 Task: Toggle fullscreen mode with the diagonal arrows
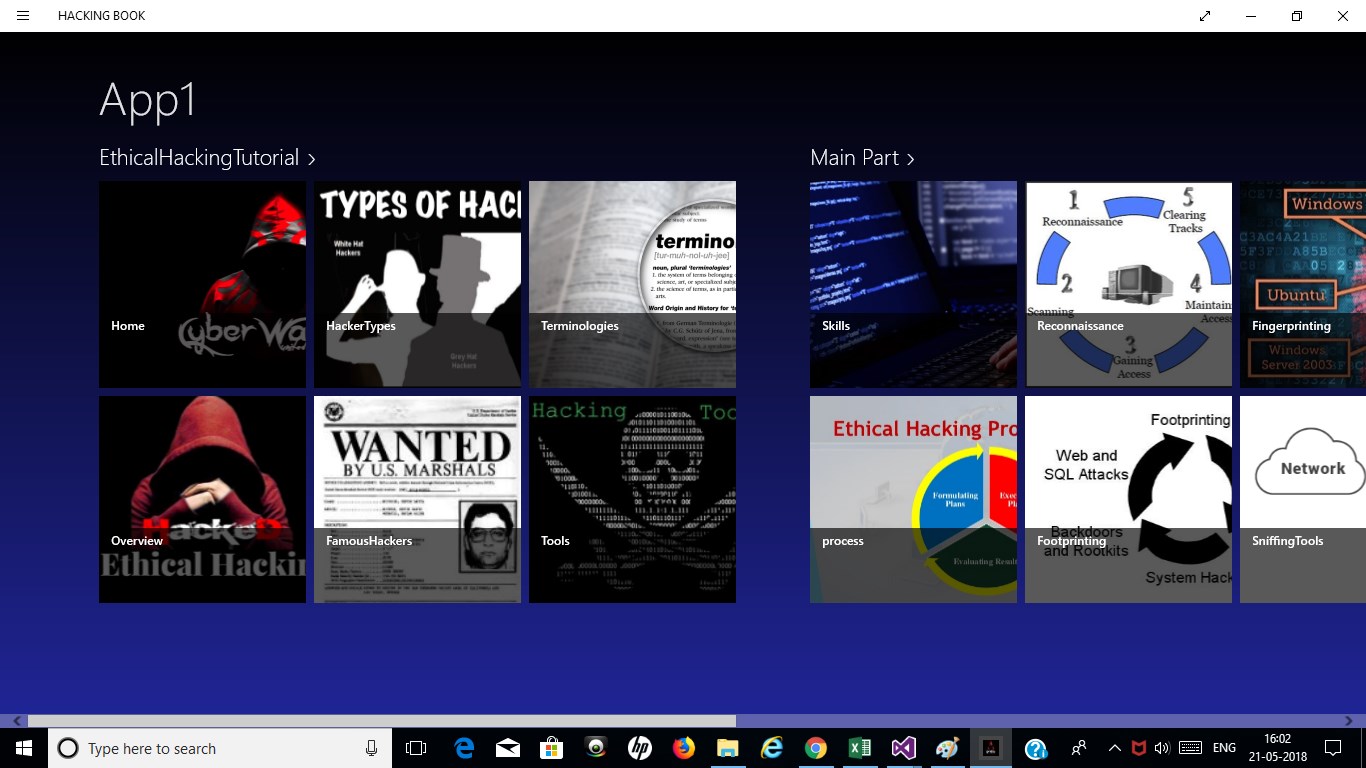[x=1204, y=16]
